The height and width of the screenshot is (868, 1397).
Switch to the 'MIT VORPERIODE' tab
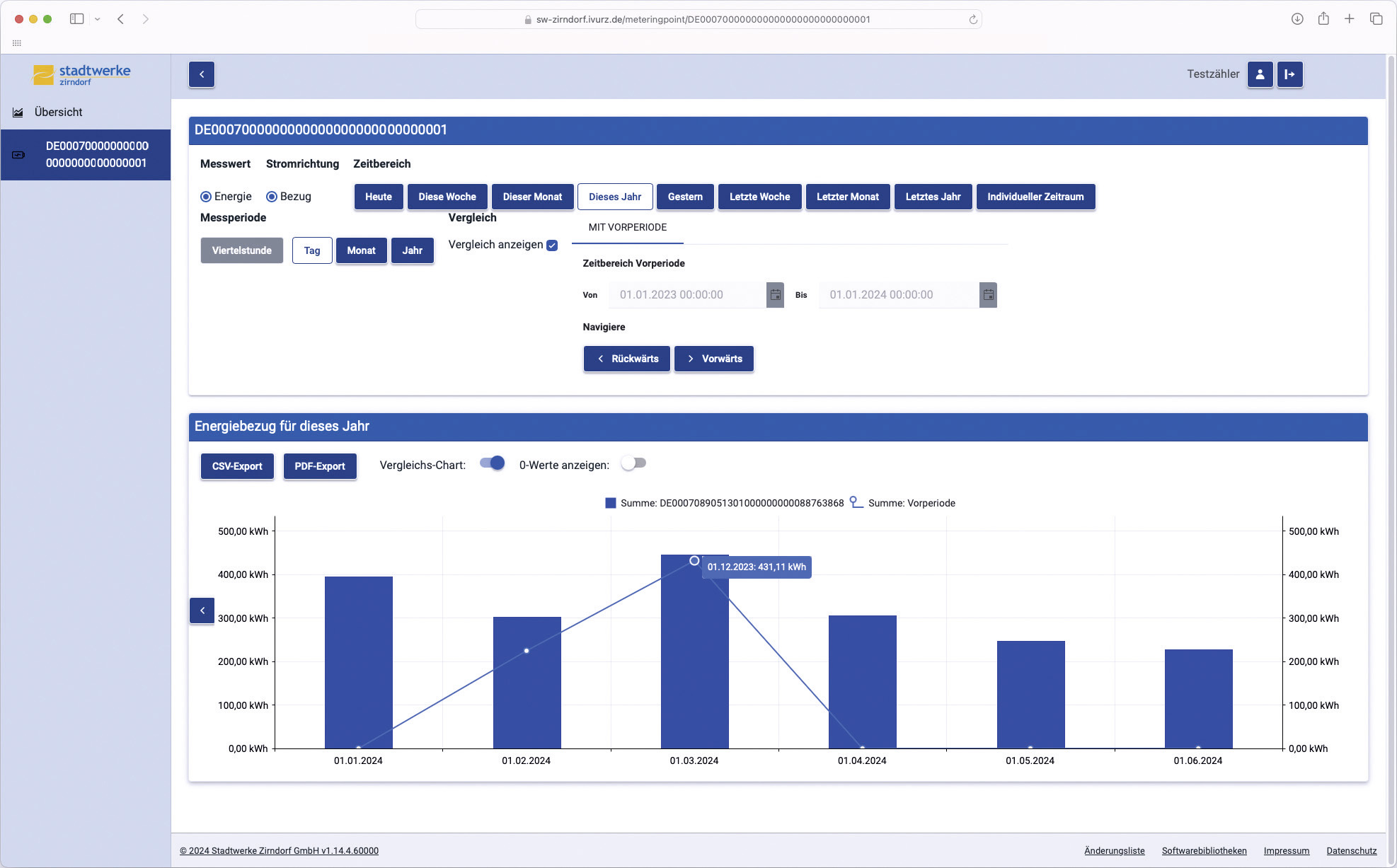(627, 227)
